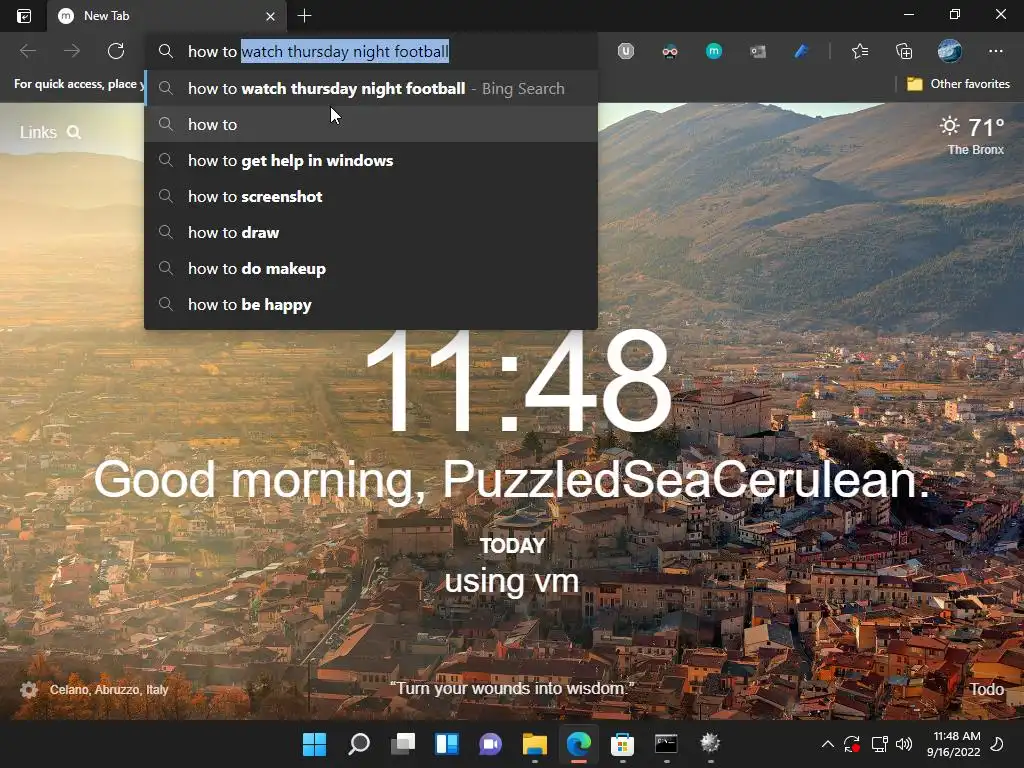Open the Links menu

[38, 133]
